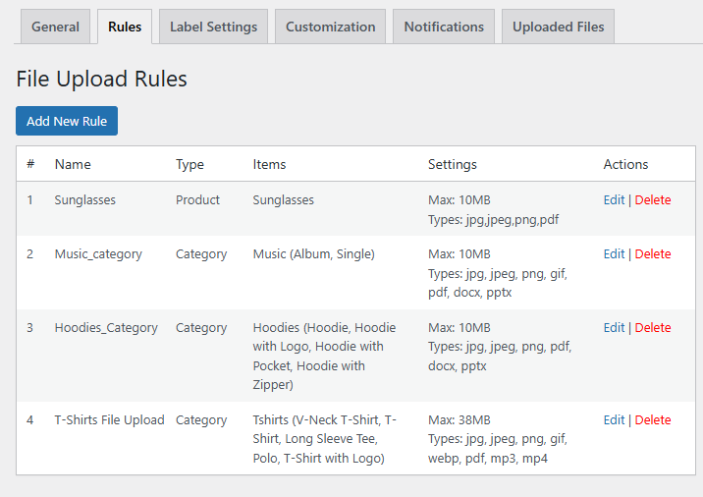Edit the Music_category rule
This screenshot has width=703, height=497.
click(x=614, y=254)
